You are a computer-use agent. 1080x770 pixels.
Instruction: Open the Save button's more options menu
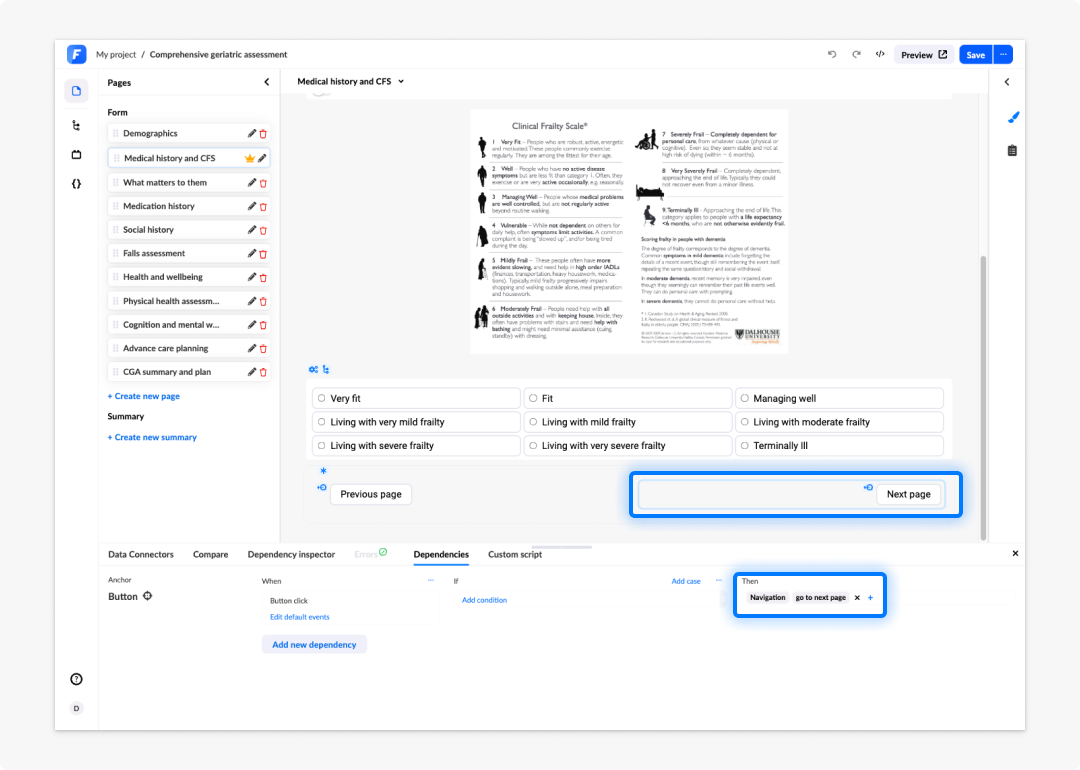point(1004,54)
